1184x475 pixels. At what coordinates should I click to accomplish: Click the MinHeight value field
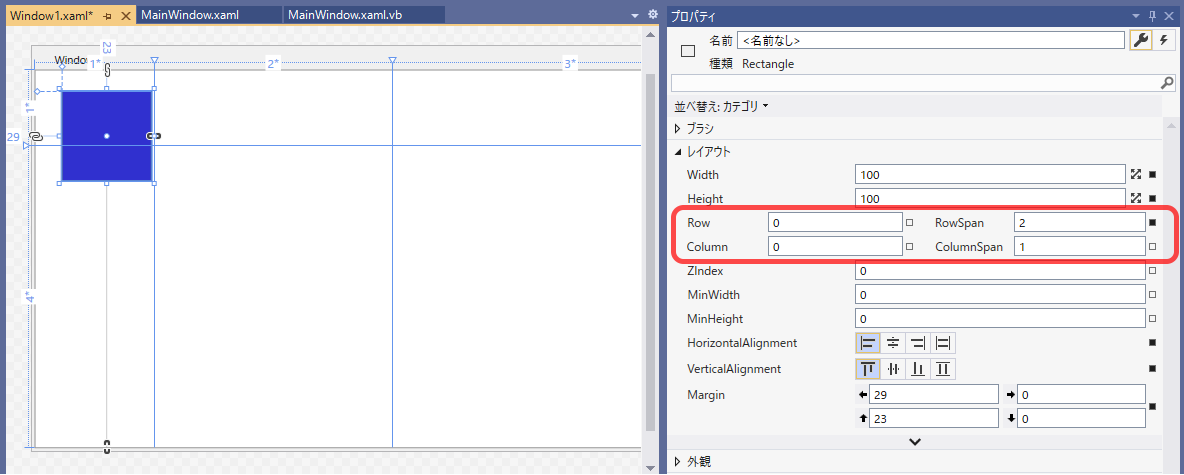pyautogui.click(x=1001, y=319)
